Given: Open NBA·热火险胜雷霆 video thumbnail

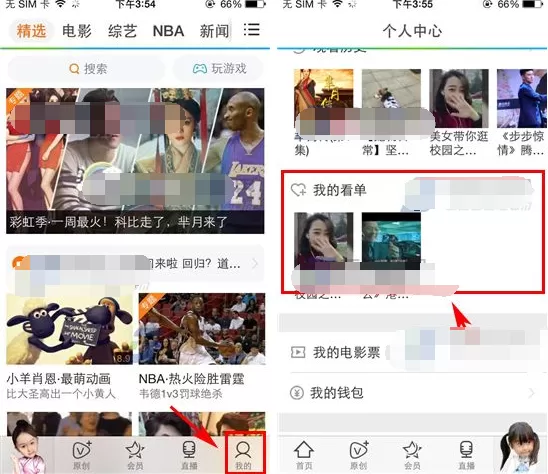Looking at the screenshot, I should pos(202,329).
